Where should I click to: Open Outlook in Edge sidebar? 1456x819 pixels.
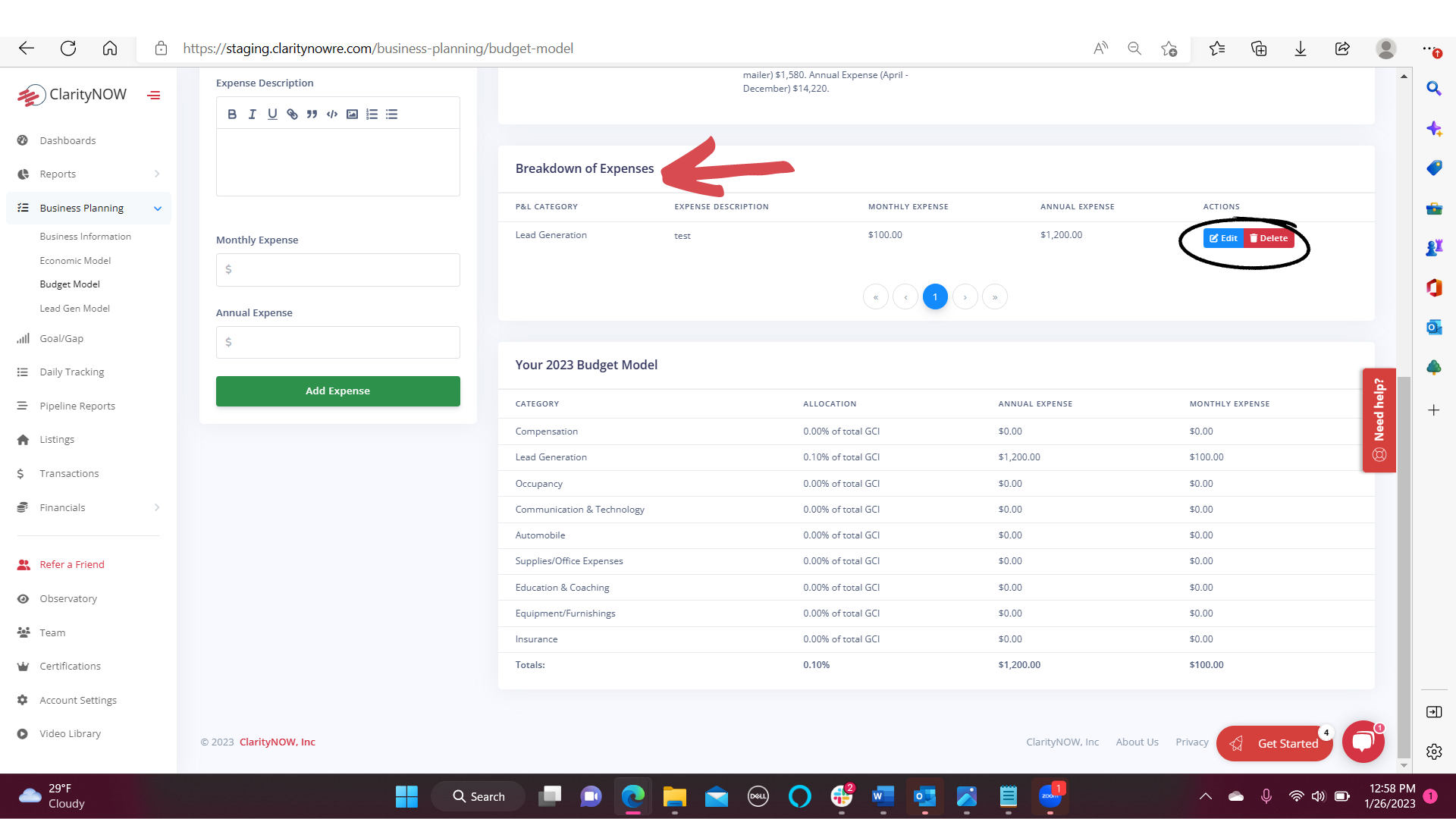pos(1434,328)
